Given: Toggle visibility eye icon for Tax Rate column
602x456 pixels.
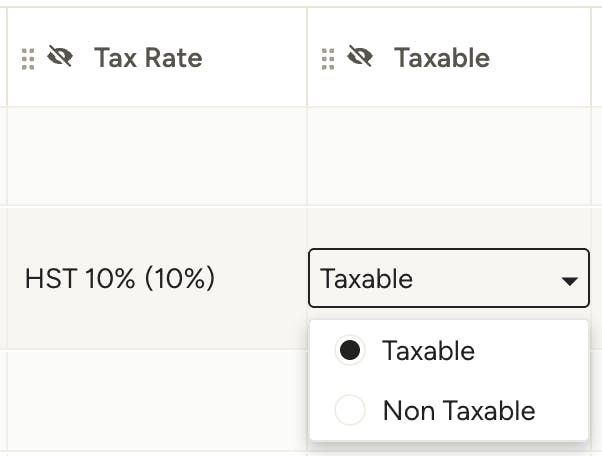Looking at the screenshot, I should coord(60,56).
